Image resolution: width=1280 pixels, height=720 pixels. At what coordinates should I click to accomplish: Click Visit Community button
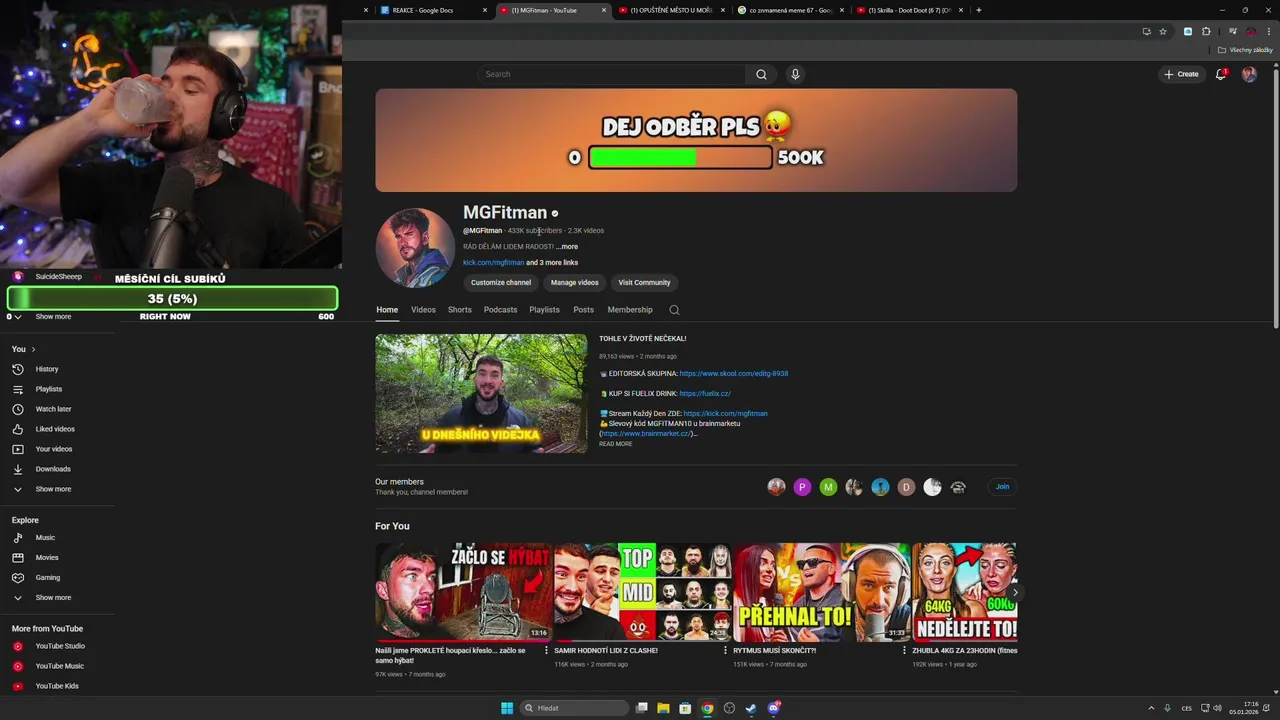pos(644,283)
